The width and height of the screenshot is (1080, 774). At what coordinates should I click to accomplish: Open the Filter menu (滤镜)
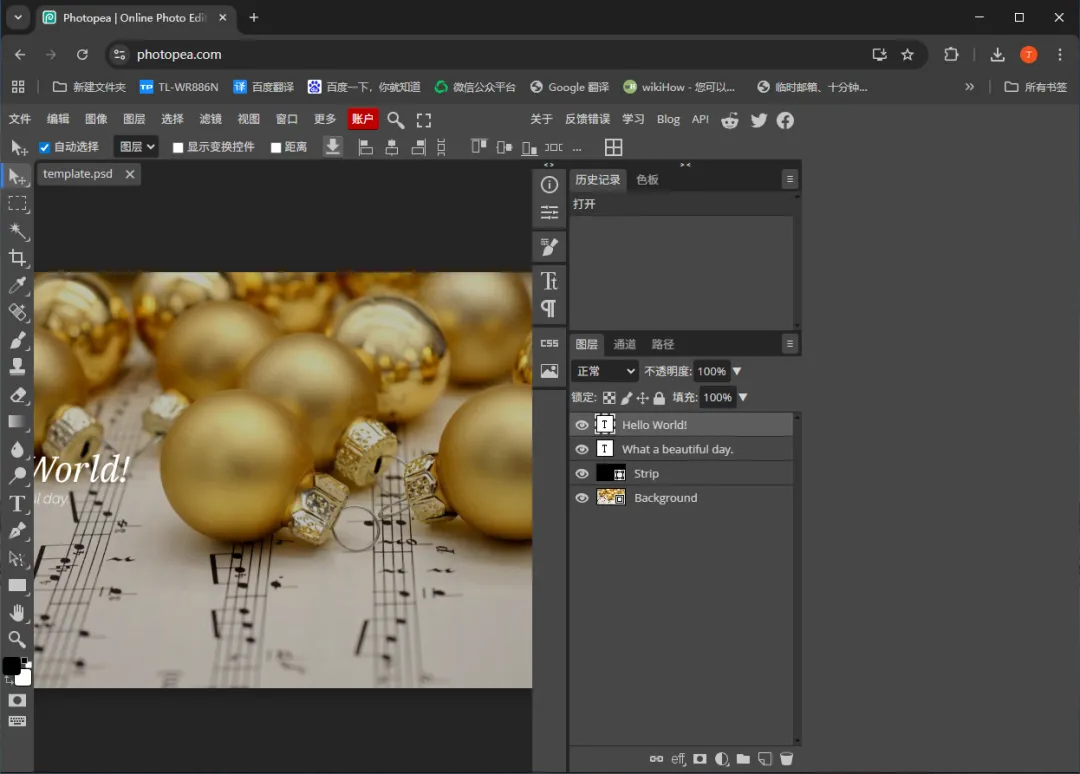210,119
